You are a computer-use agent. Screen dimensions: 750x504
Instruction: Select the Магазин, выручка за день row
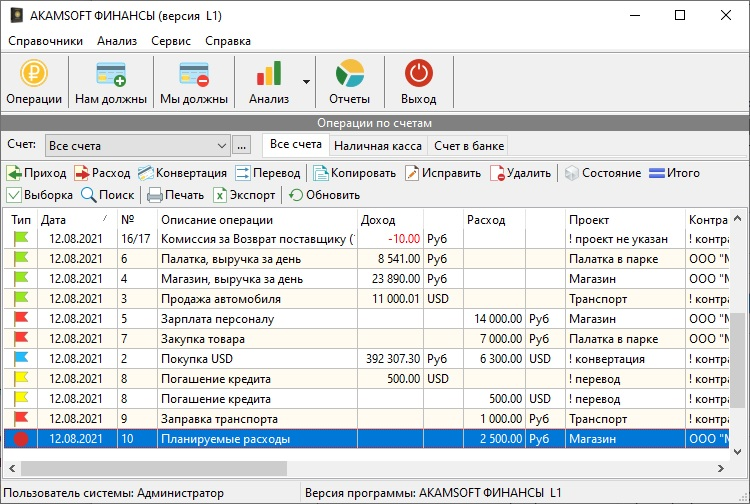(366, 279)
